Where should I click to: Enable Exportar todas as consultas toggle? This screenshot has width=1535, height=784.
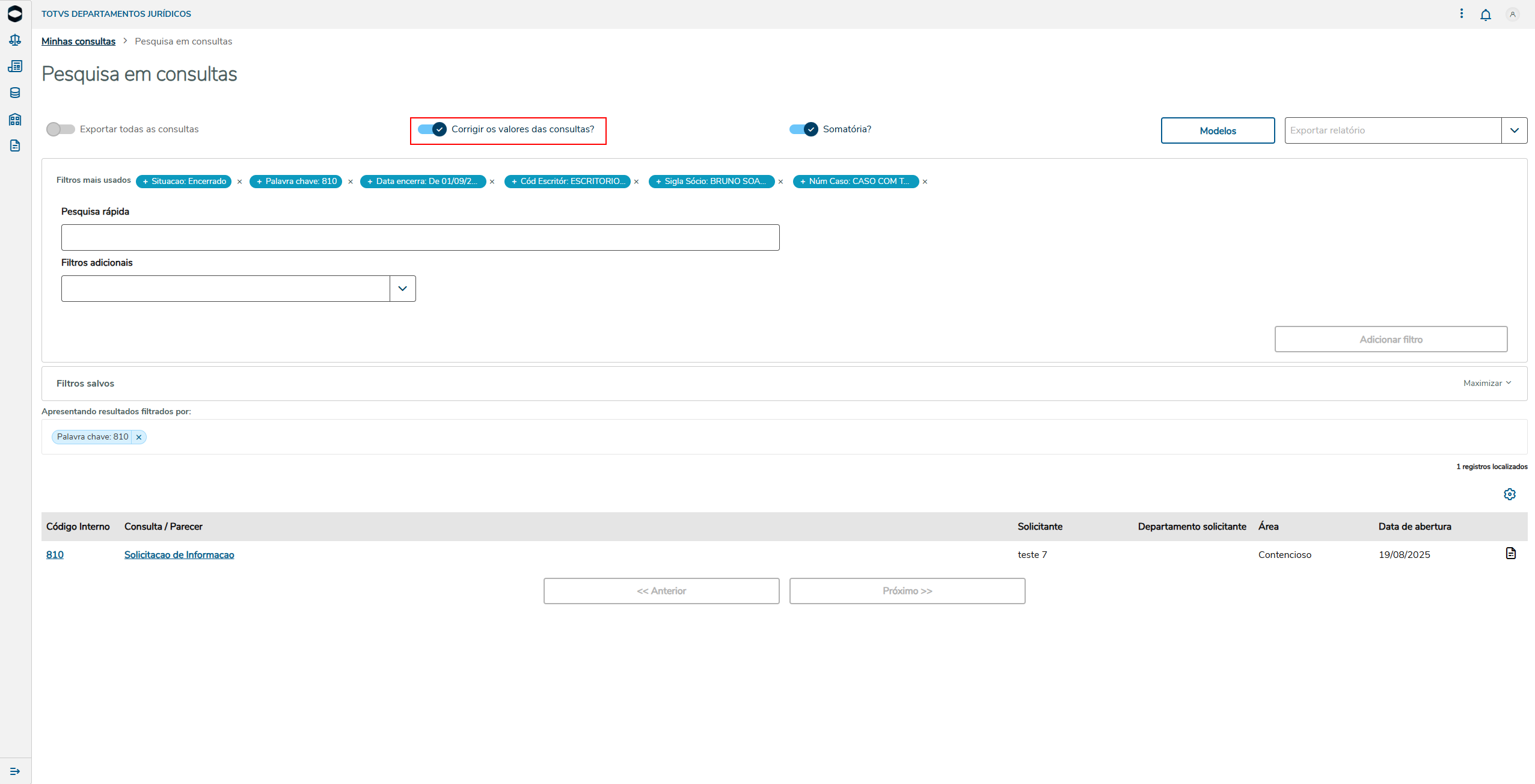(x=60, y=129)
